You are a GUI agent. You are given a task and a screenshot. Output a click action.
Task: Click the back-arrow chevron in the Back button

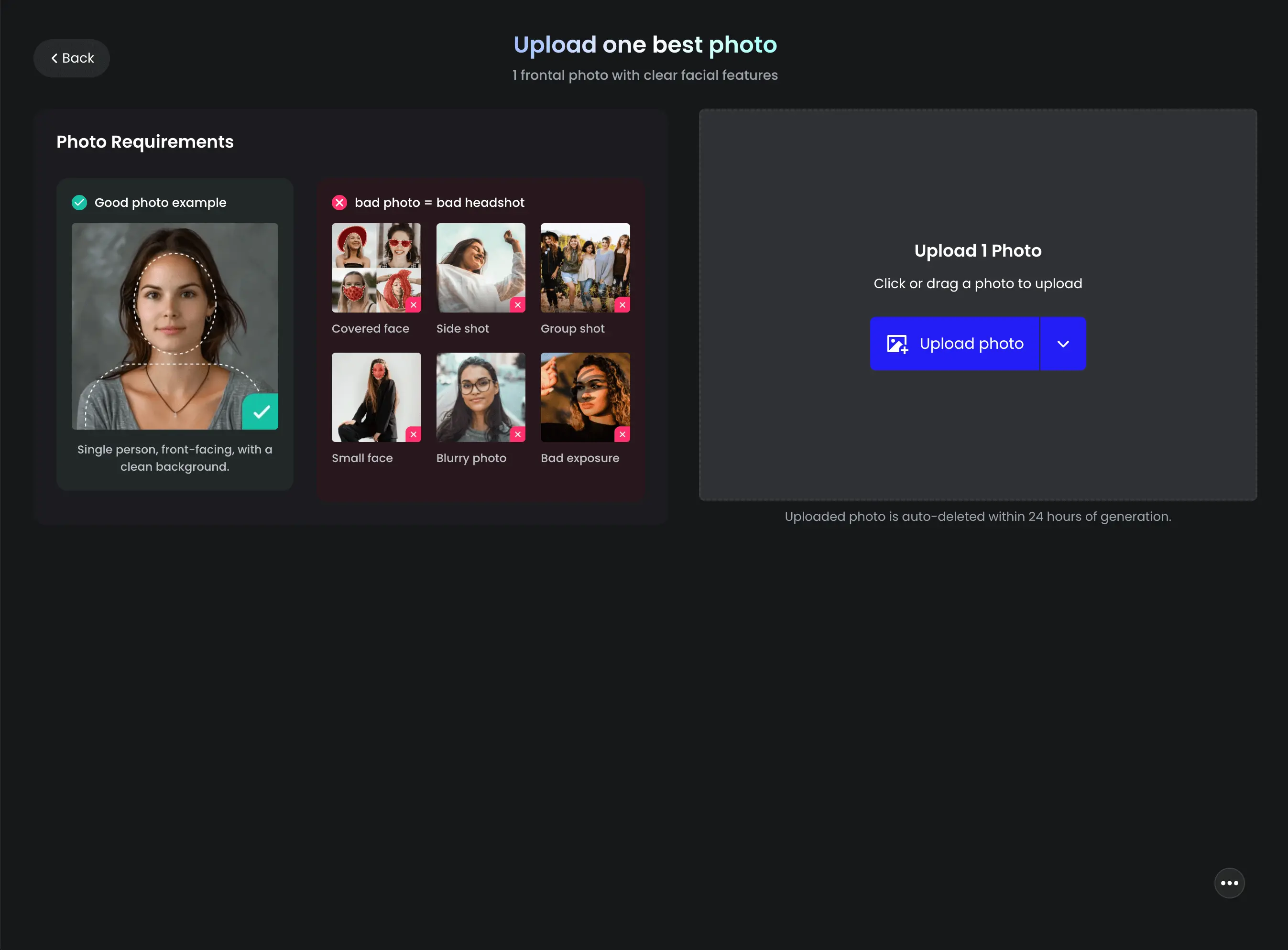tap(55, 58)
